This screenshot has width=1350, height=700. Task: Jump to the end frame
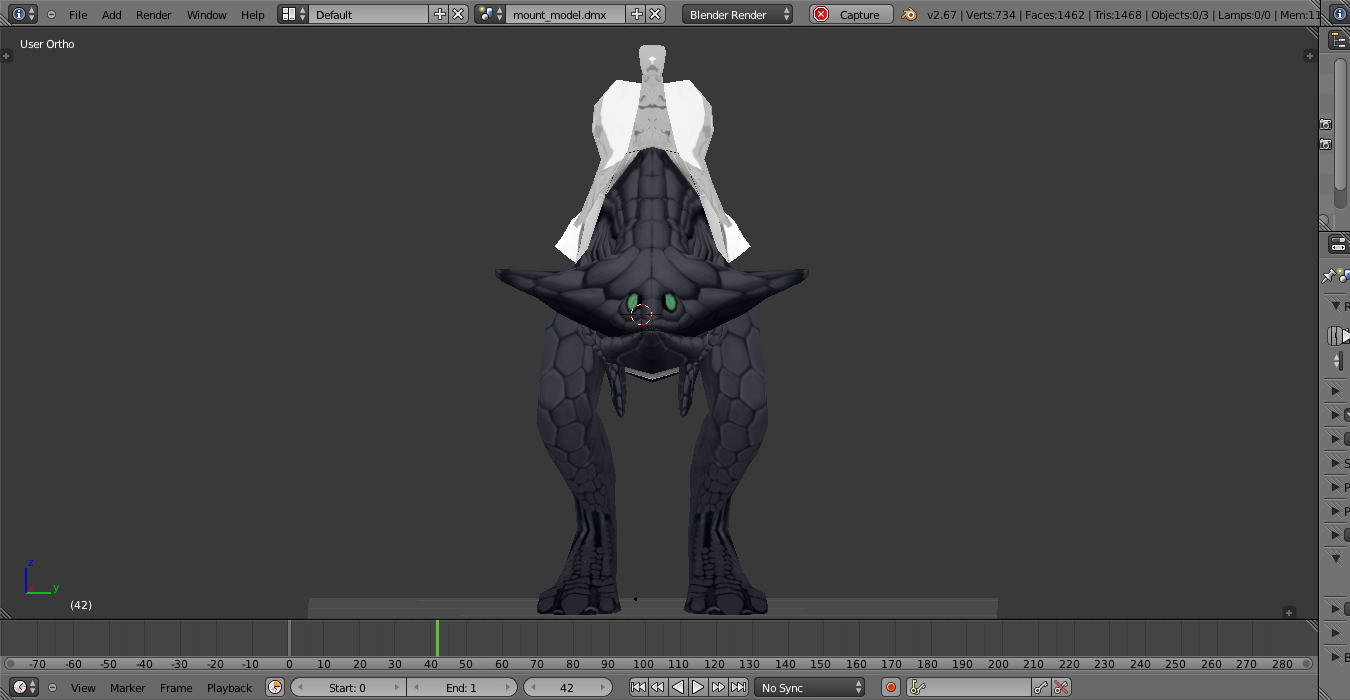coord(738,687)
